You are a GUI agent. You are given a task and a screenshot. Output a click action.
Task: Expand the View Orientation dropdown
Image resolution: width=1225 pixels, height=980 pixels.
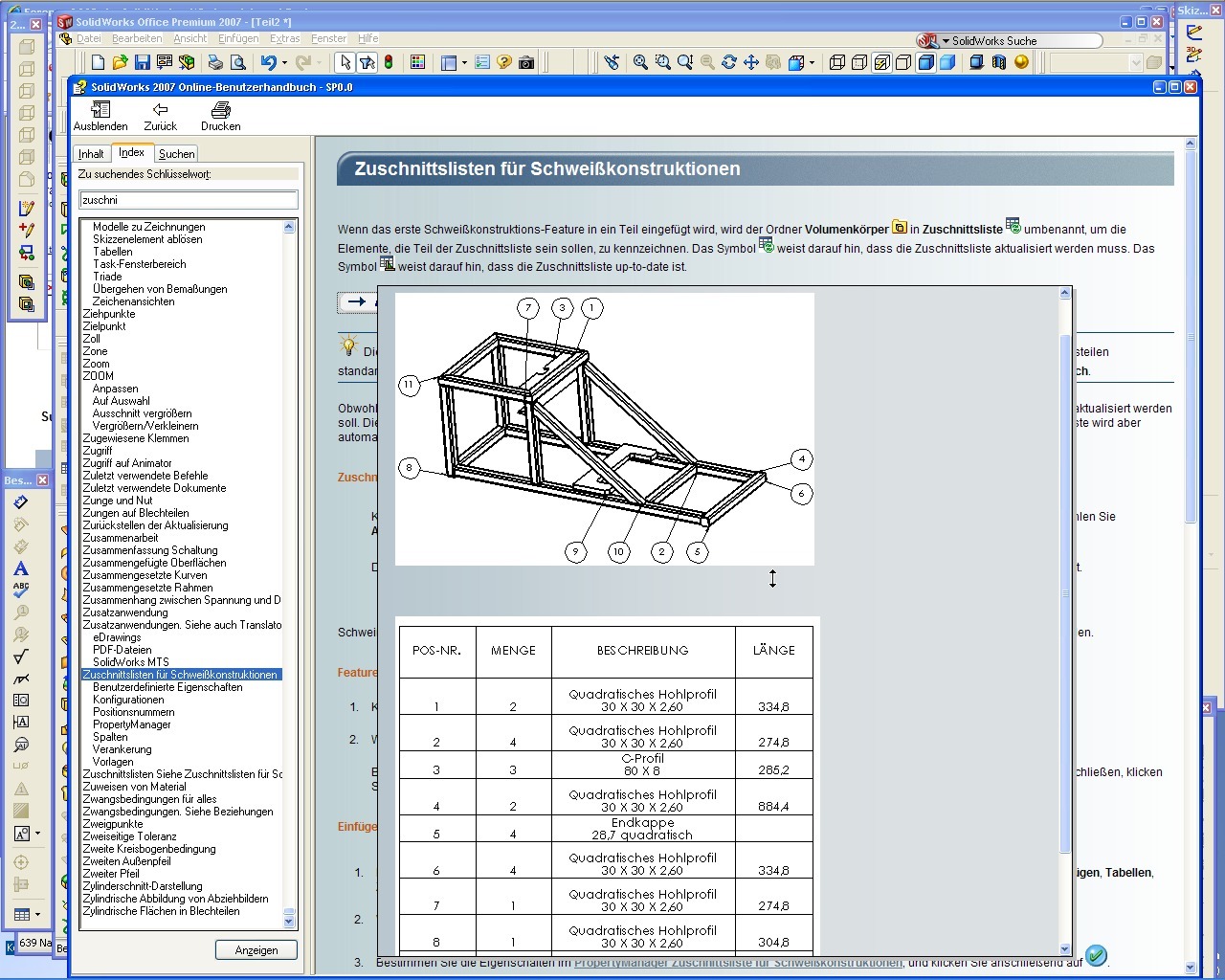(812, 63)
